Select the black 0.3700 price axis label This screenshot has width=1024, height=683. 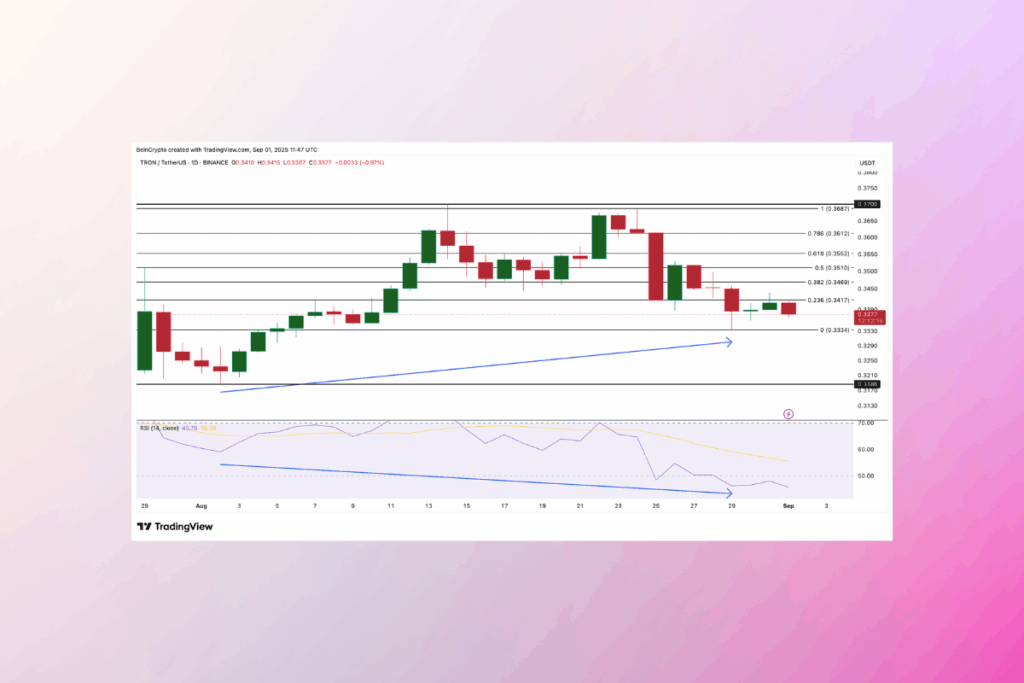pyautogui.click(x=866, y=204)
